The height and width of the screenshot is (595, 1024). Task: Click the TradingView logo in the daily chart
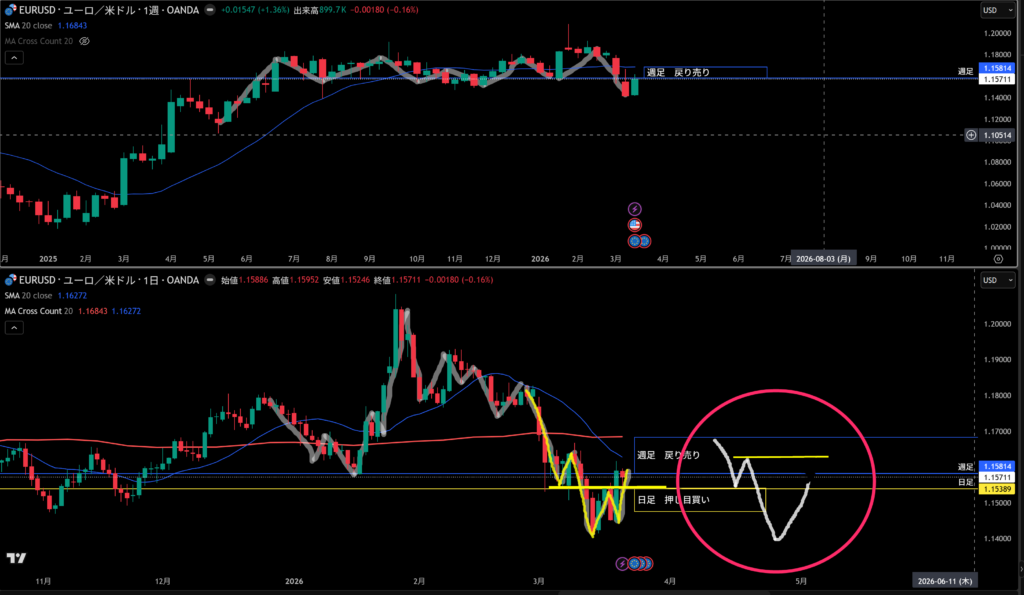coord(16,558)
